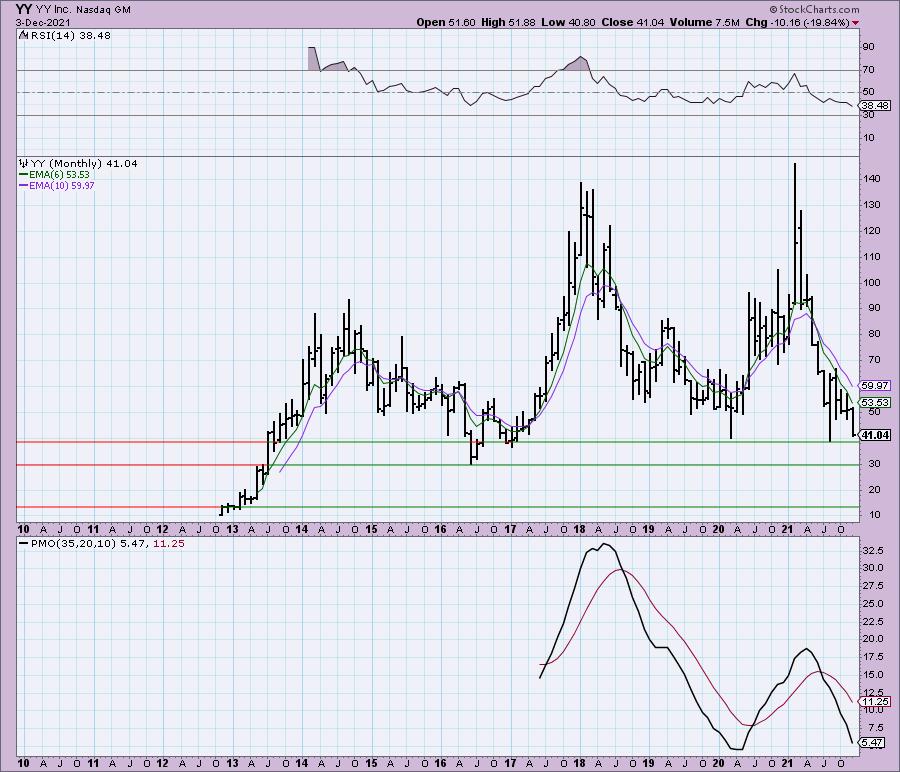The height and width of the screenshot is (772, 900).
Task: Click the 'Open 51.60' value
Action: [446, 22]
